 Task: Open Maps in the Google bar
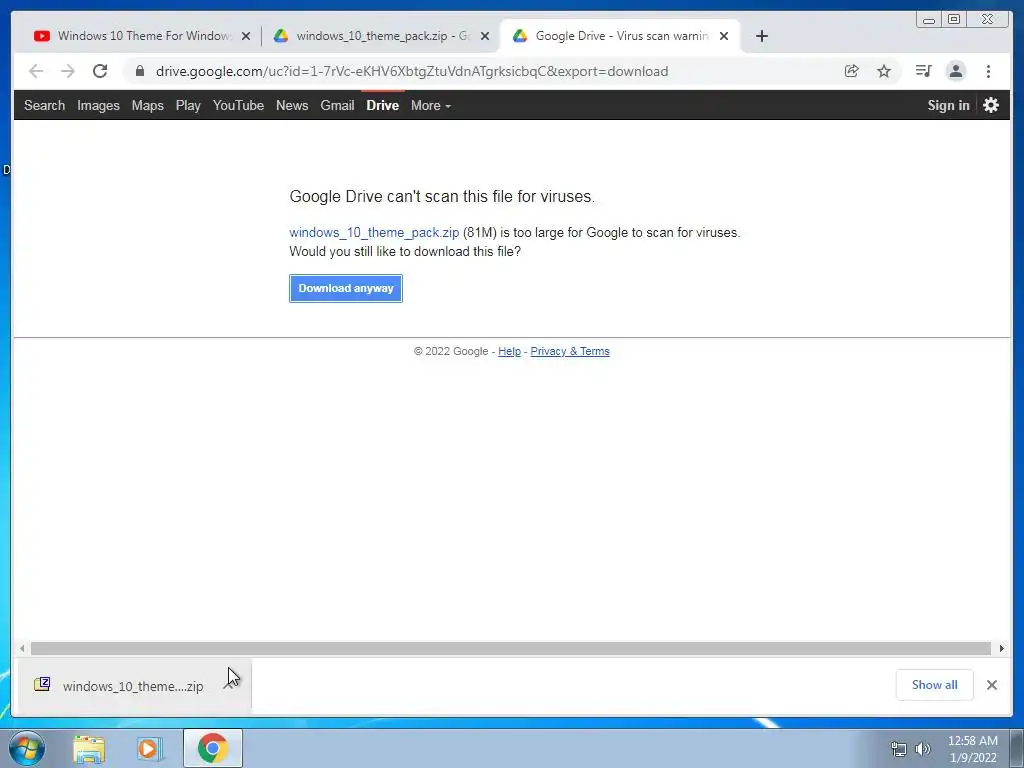[148, 105]
